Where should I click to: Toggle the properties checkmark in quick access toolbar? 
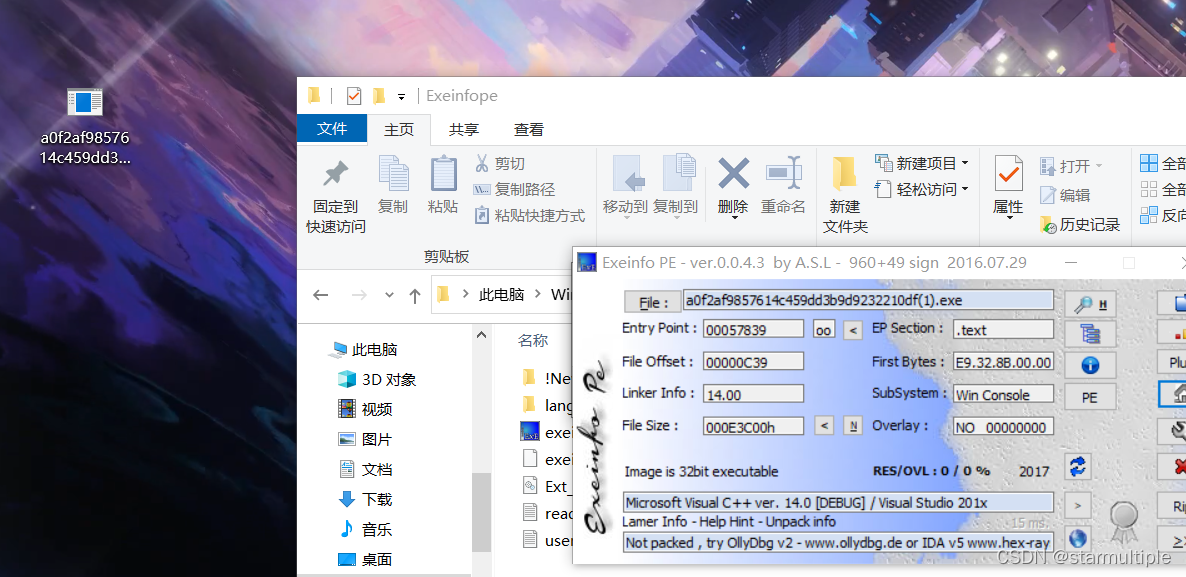353,96
